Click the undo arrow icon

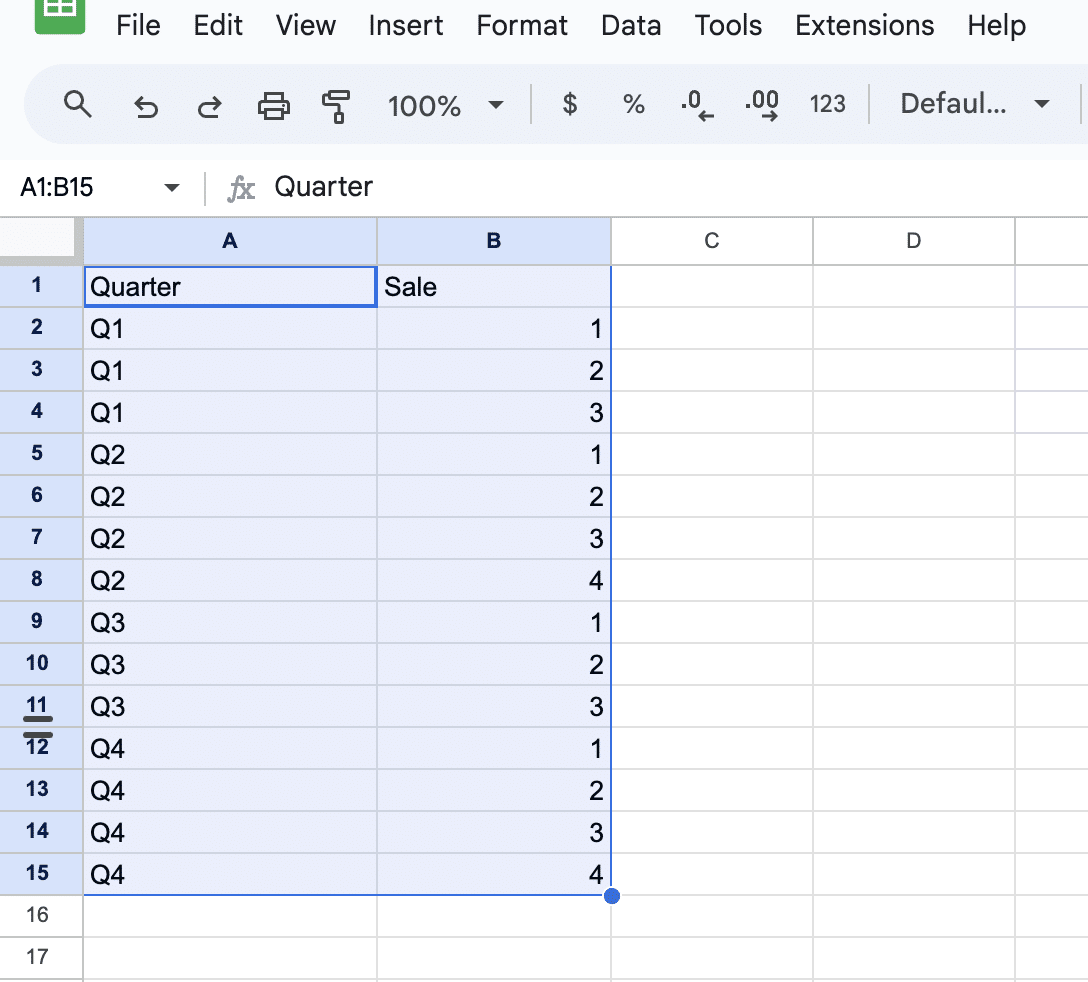pyautogui.click(x=146, y=105)
